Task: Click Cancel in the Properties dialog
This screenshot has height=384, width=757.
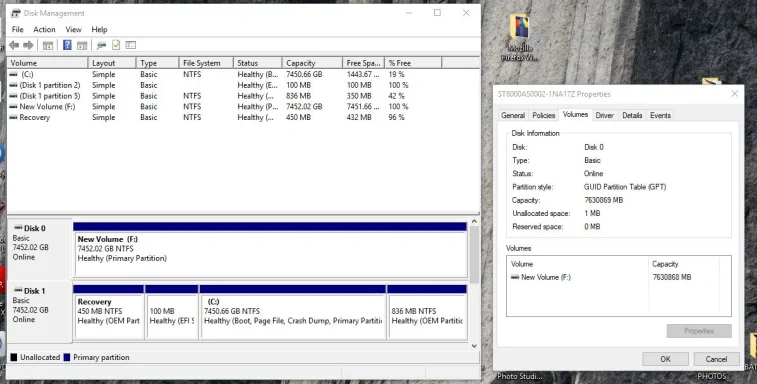Action: [x=716, y=359]
